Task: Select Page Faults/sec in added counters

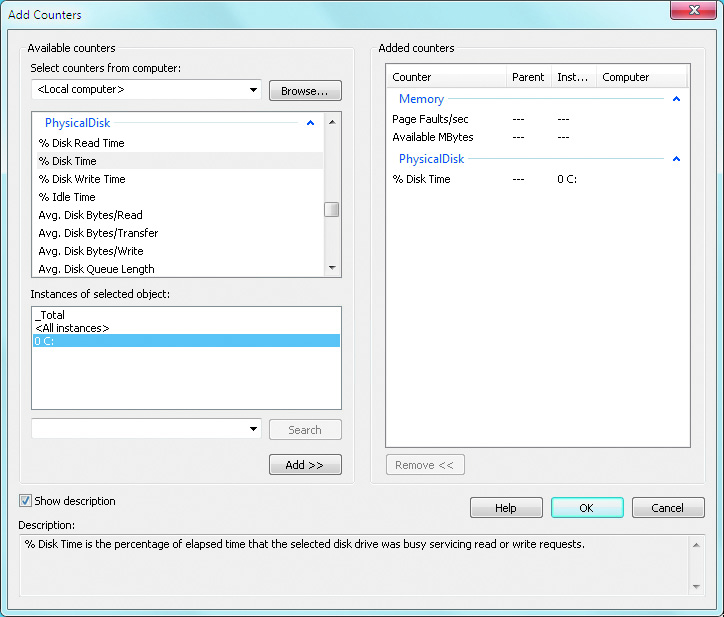Action: coord(537,119)
